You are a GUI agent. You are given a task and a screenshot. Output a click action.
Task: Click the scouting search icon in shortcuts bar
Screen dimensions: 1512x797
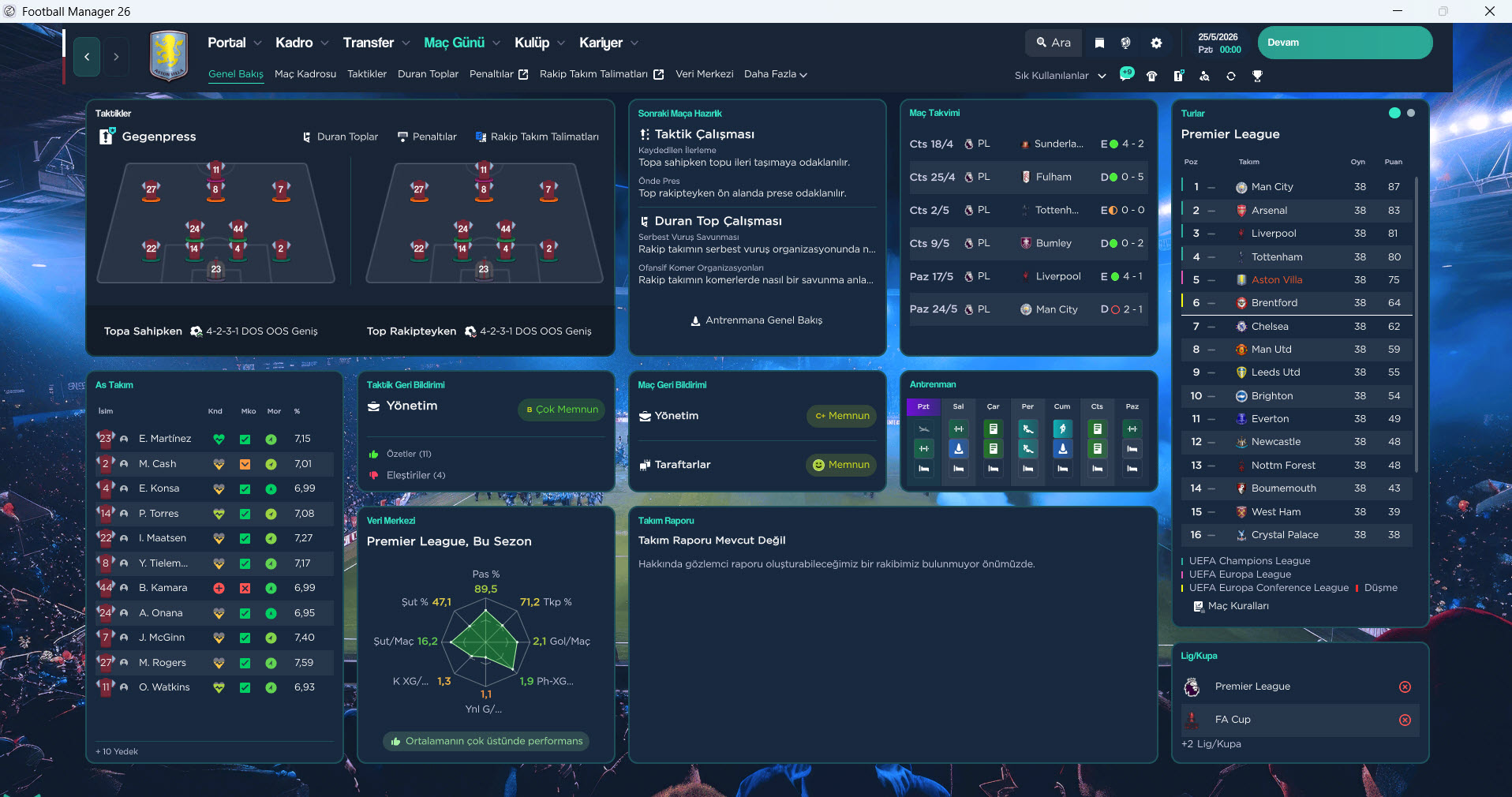(1204, 76)
